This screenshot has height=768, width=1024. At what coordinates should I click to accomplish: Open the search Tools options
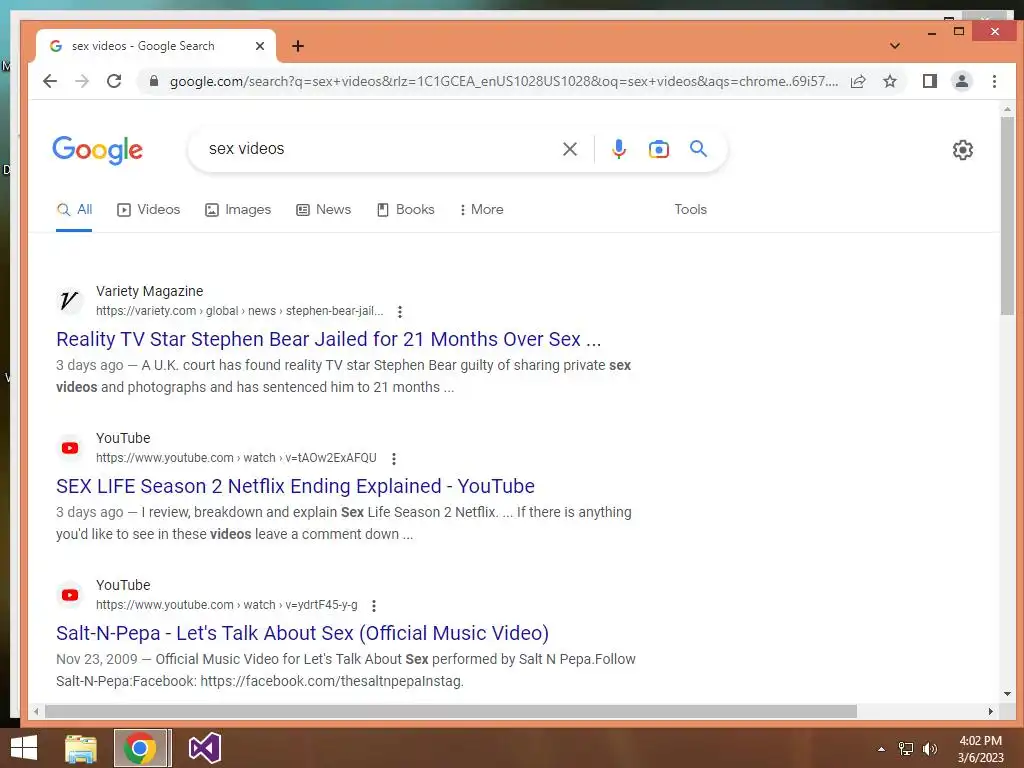[690, 210]
